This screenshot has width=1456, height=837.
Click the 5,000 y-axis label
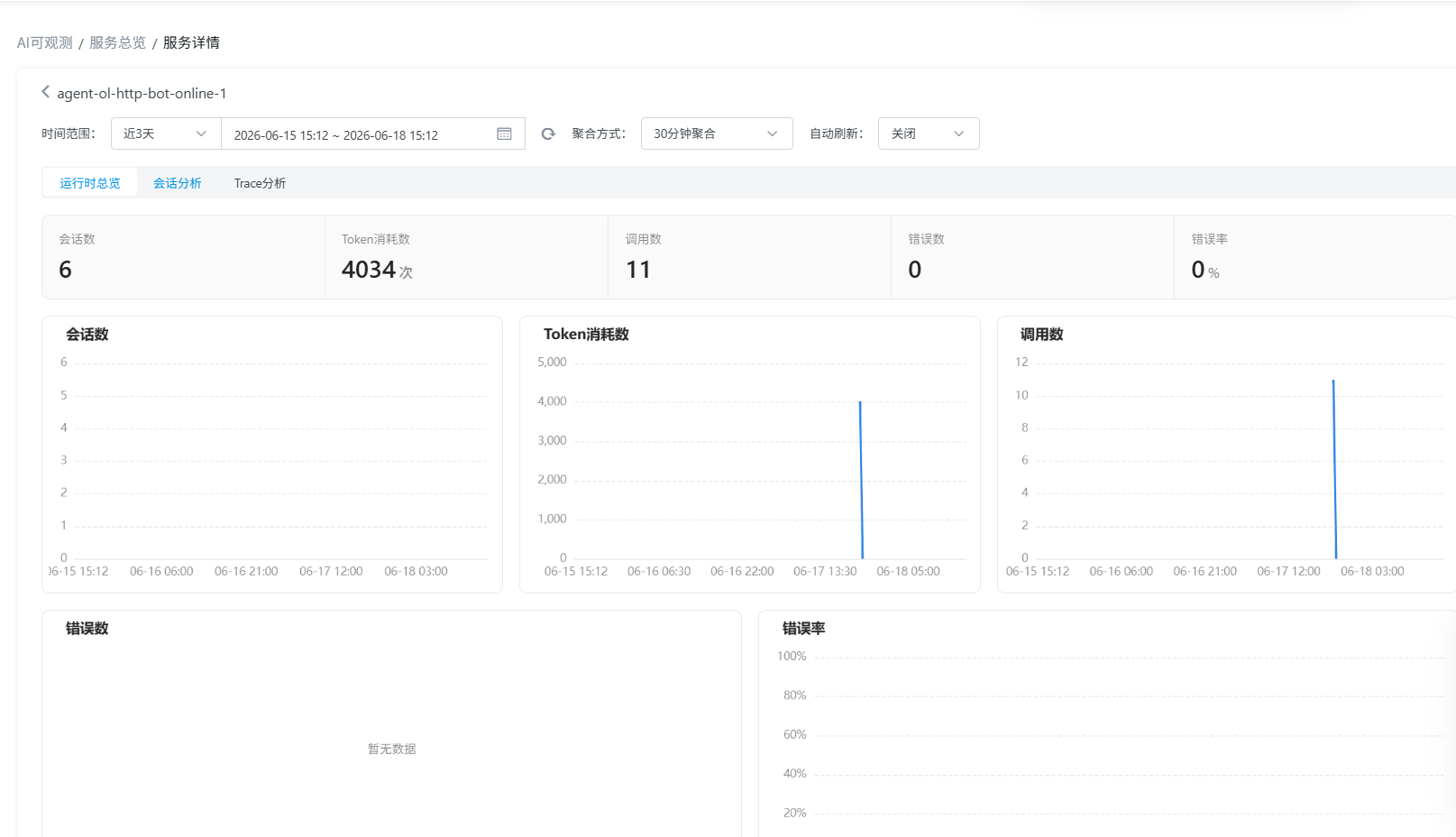(x=552, y=362)
